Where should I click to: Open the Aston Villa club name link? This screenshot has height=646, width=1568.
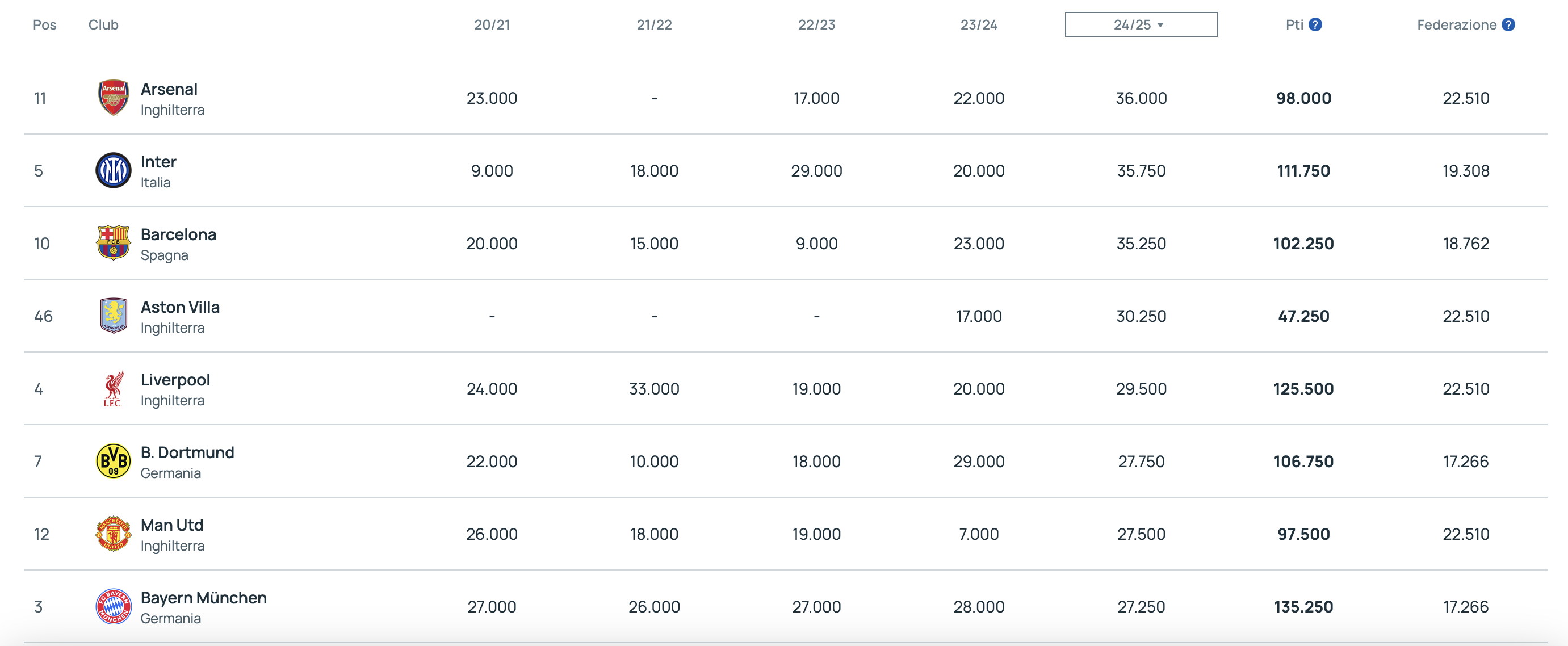point(180,308)
